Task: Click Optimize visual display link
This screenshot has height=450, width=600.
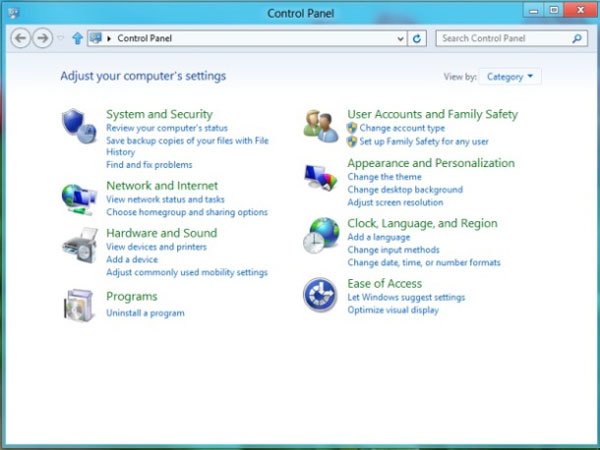Action: pos(393,310)
